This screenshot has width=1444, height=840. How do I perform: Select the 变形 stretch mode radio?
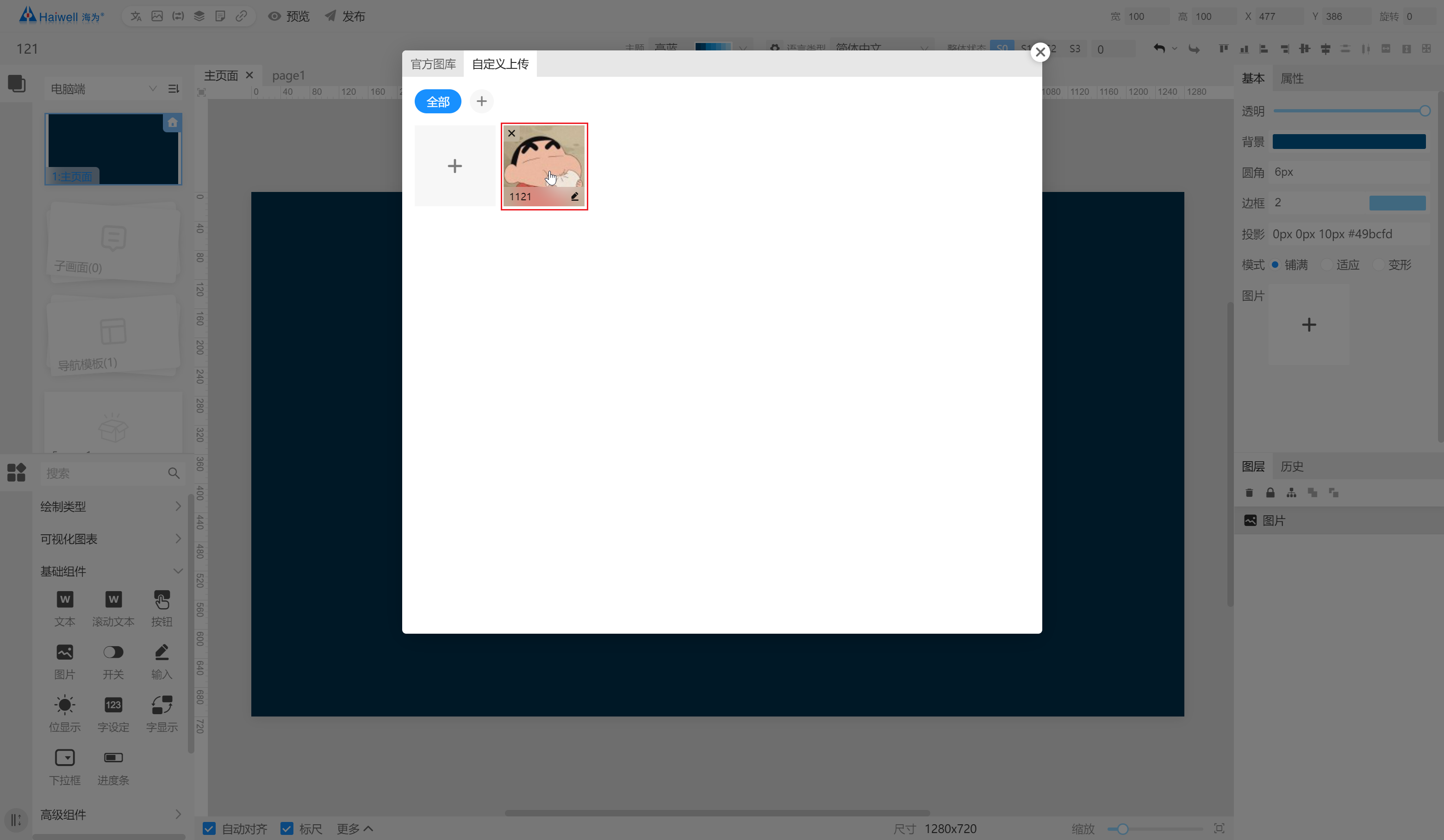point(1379,265)
